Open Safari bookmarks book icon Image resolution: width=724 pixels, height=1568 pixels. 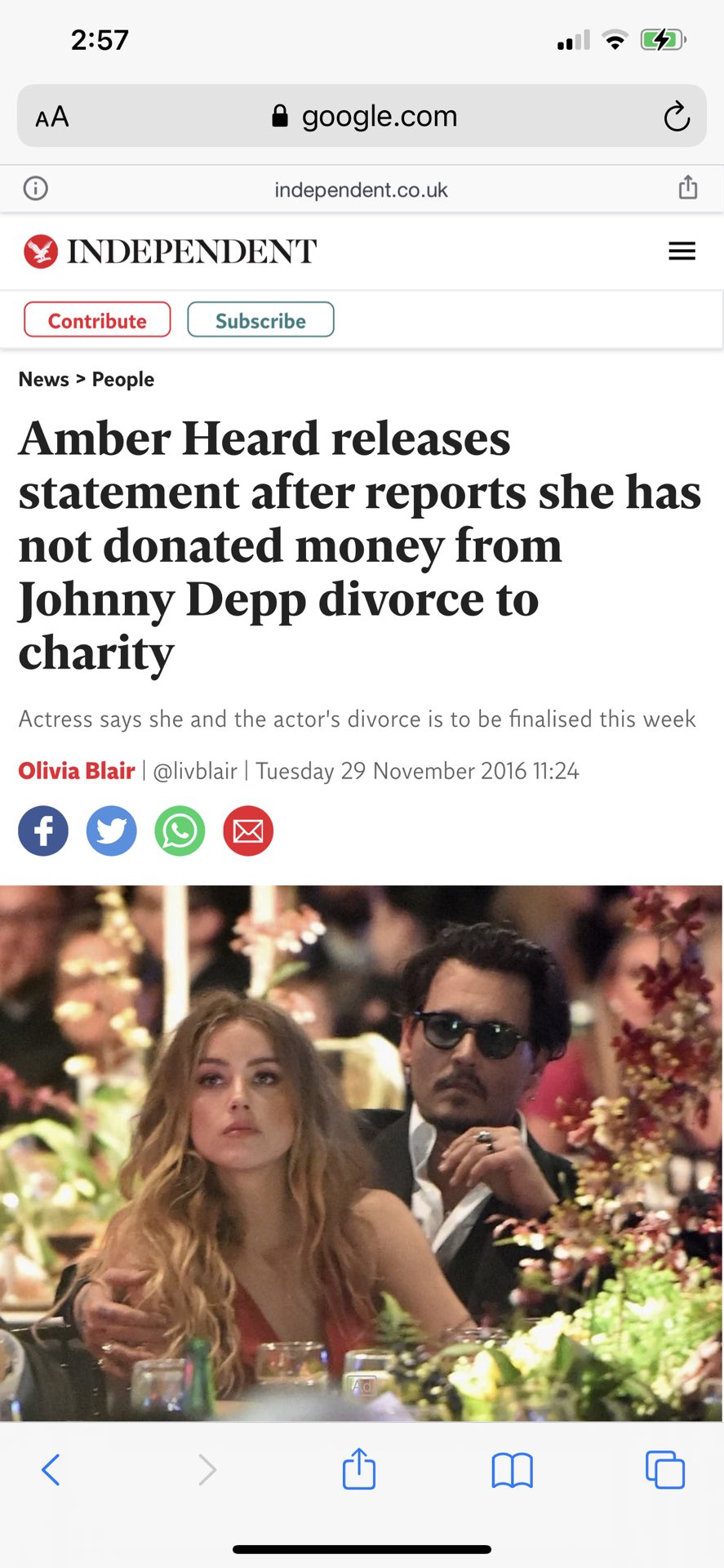[x=512, y=1471]
